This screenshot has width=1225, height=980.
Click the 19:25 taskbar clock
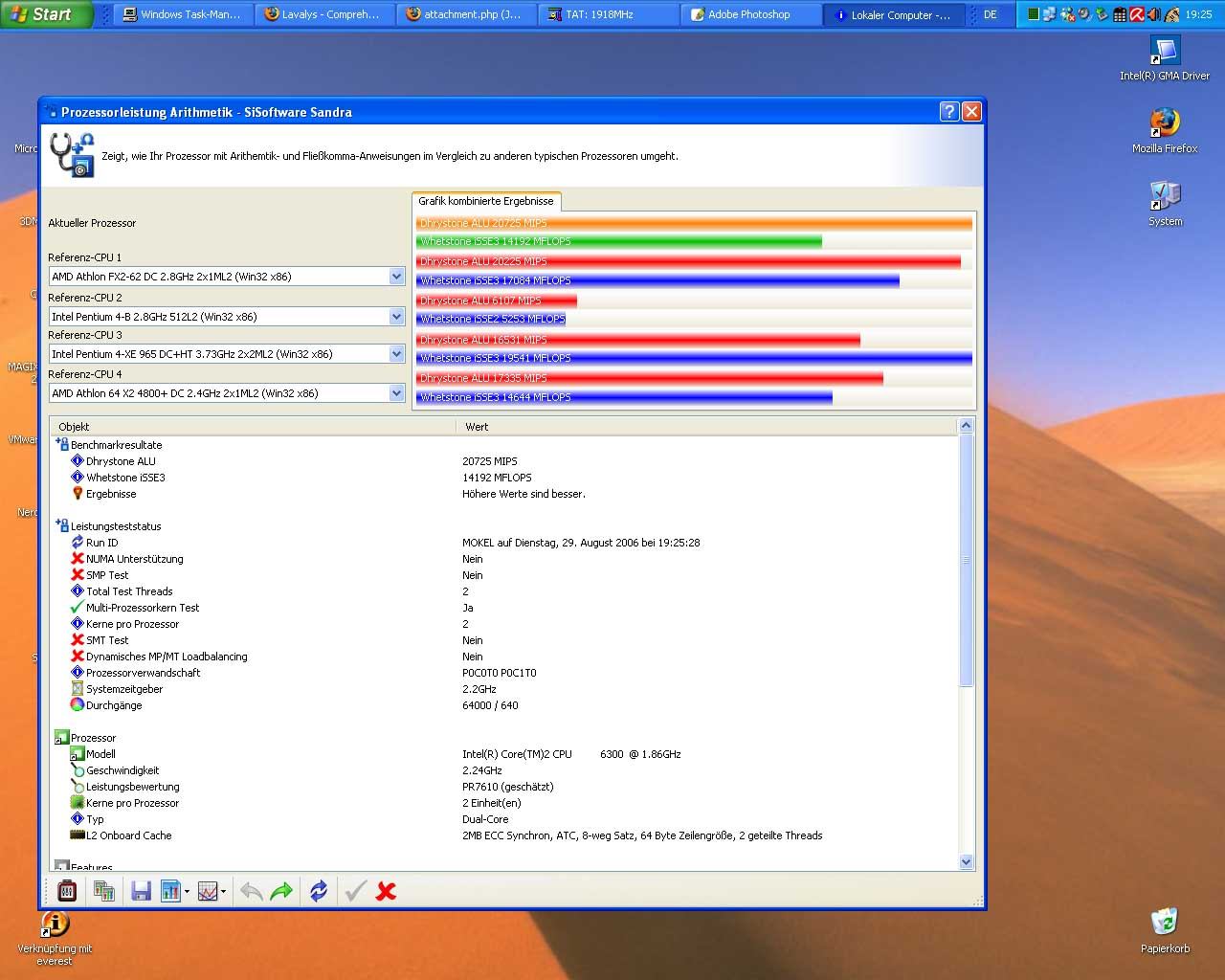(1198, 14)
